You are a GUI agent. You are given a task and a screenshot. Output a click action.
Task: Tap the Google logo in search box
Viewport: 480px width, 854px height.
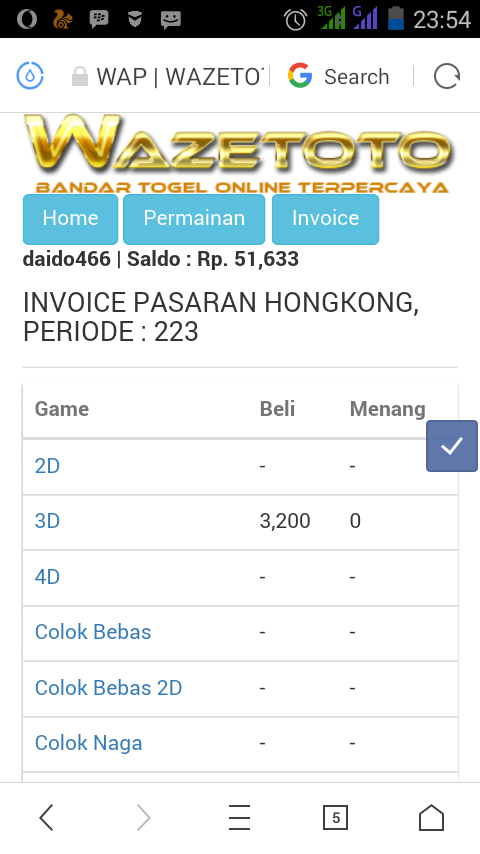click(300, 76)
